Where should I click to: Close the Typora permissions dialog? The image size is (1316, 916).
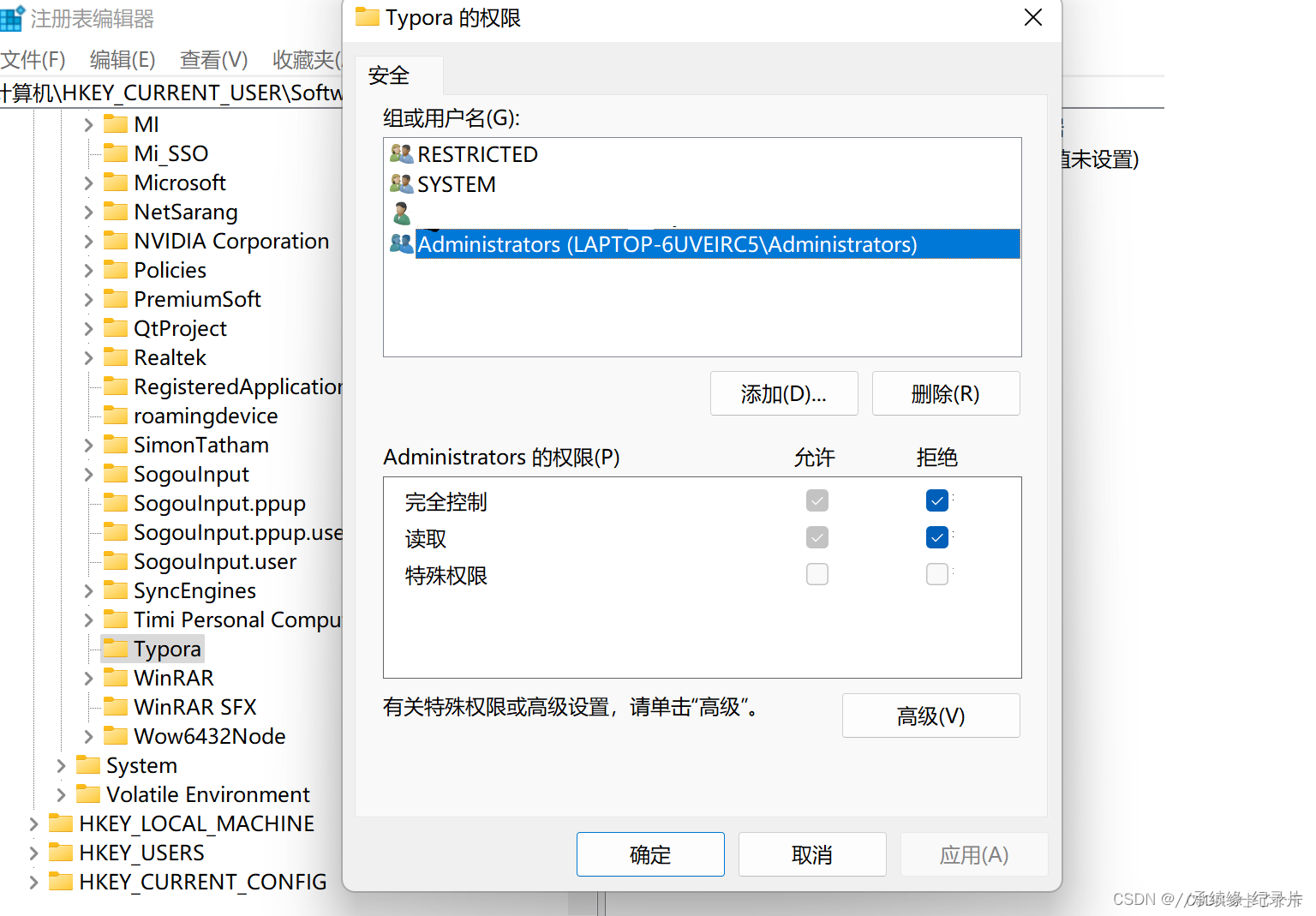(1033, 17)
